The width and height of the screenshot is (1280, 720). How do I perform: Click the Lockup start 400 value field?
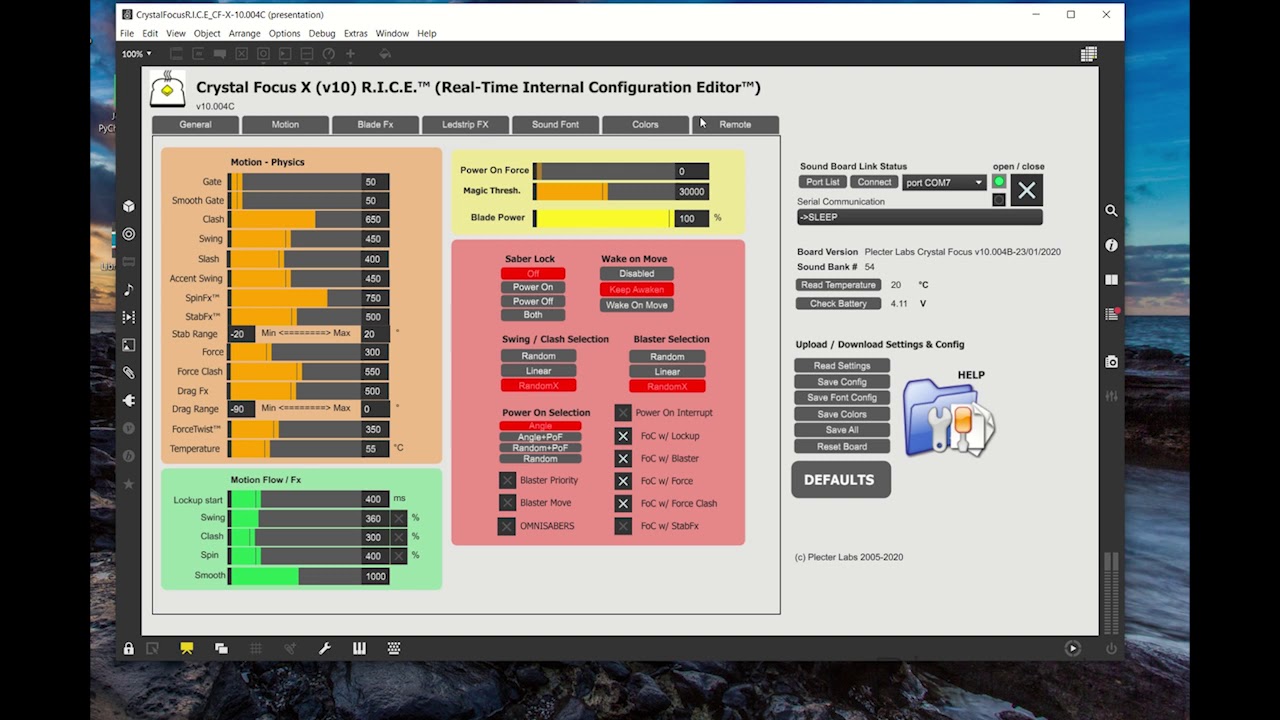[x=374, y=499]
